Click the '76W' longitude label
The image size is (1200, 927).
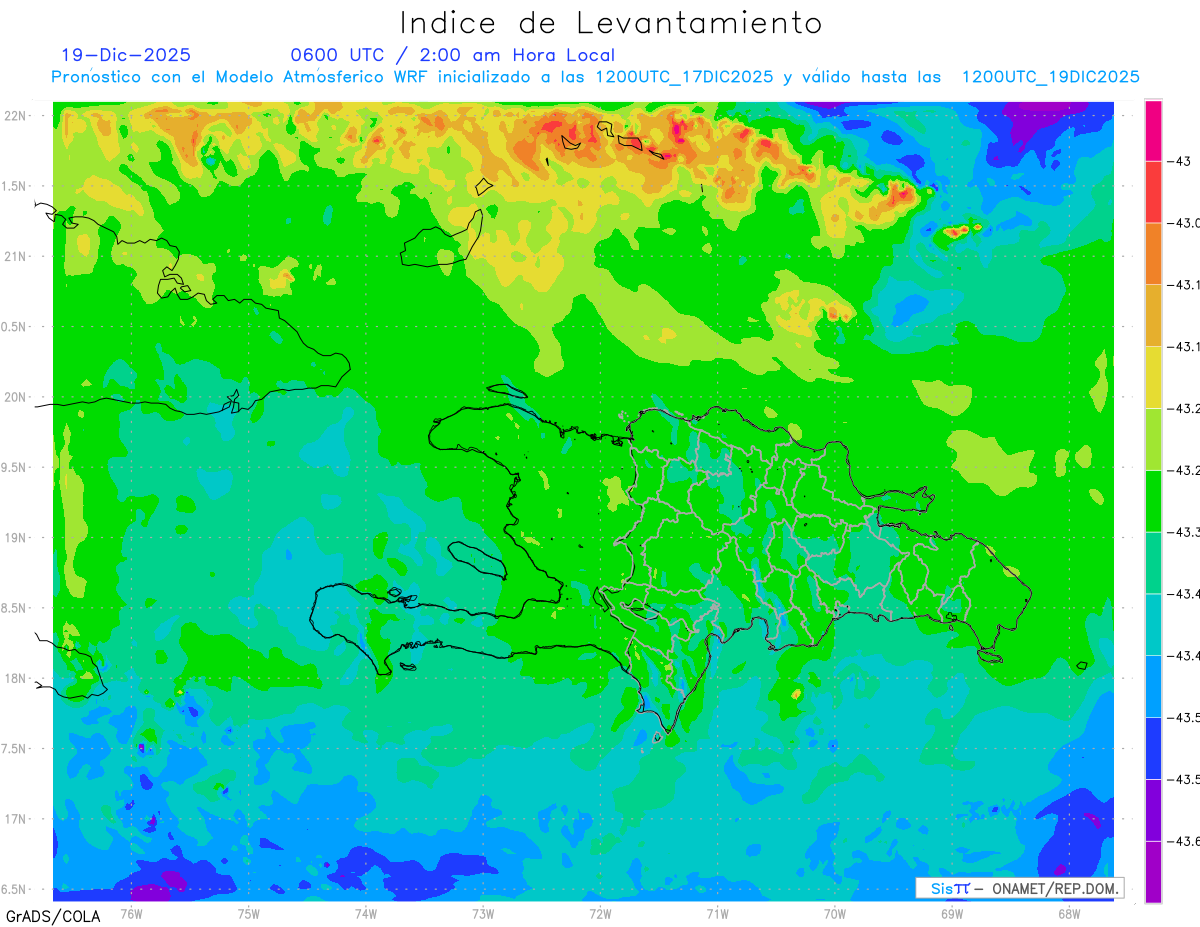pos(131,912)
